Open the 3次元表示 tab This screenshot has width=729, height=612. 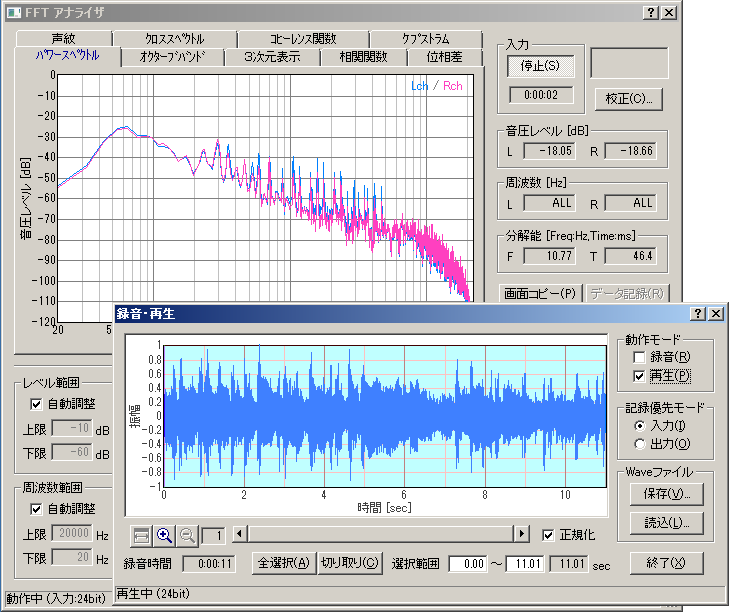(x=272, y=57)
